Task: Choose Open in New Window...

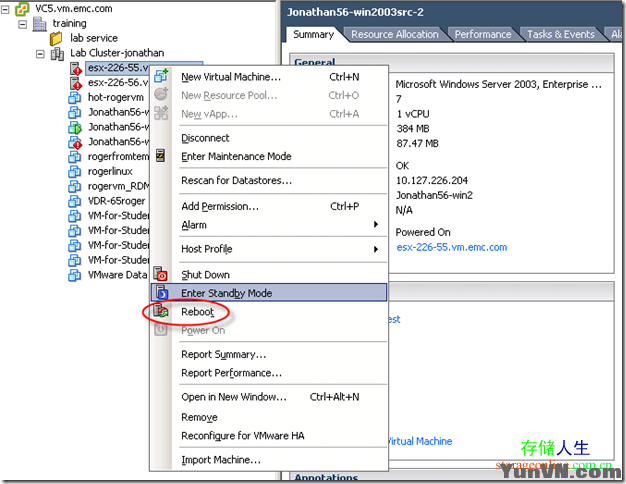Action: pyautogui.click(x=269, y=397)
